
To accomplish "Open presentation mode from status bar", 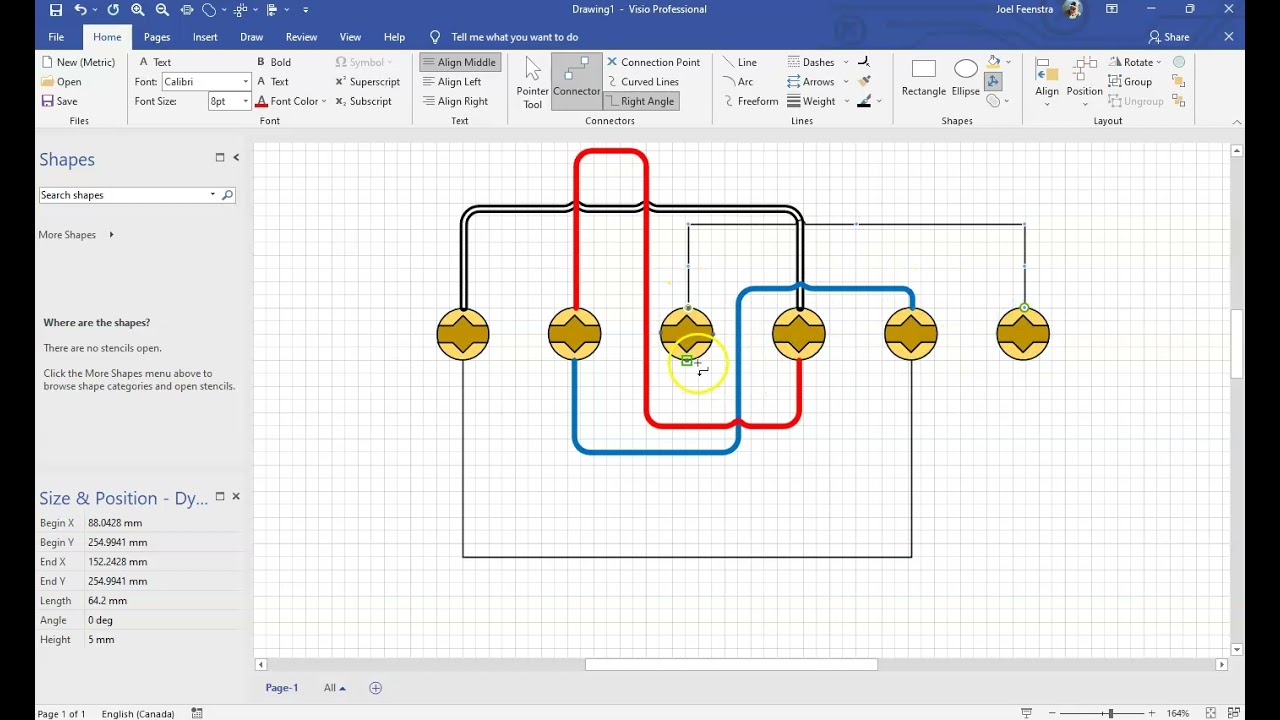I will [x=1026, y=713].
